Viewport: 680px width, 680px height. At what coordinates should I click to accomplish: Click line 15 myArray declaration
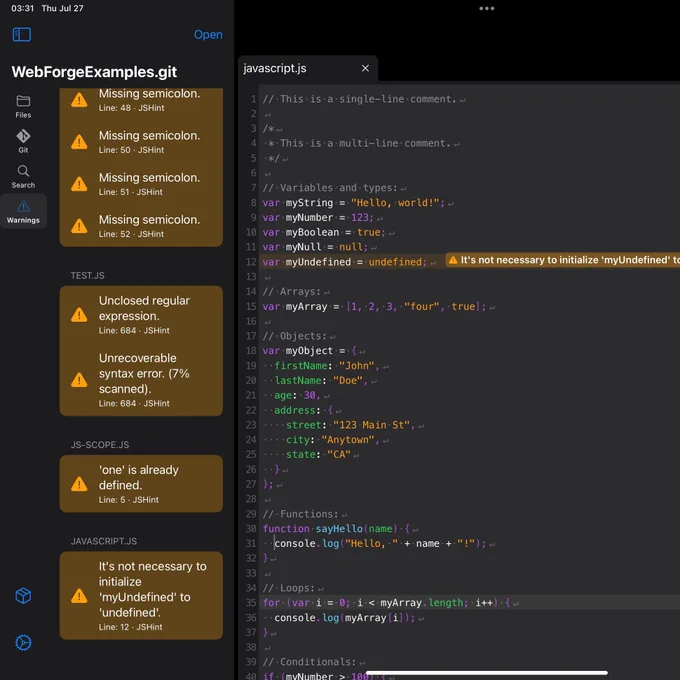[374, 307]
